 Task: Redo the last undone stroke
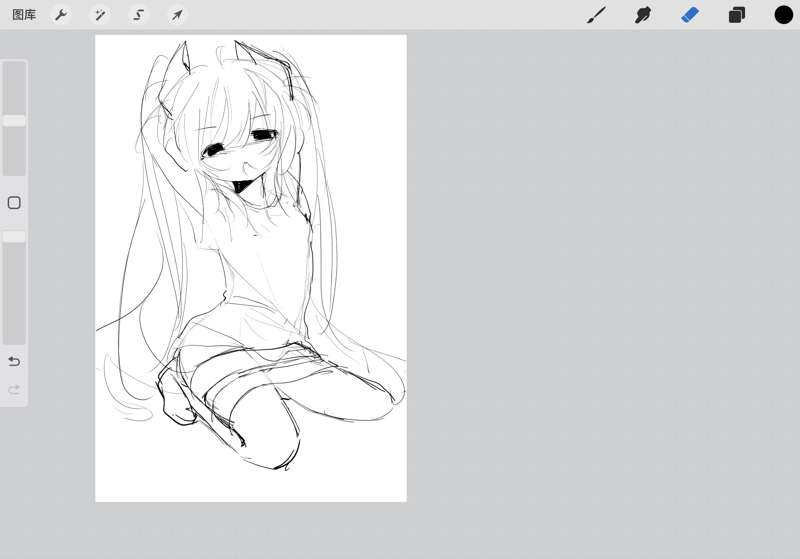point(14,390)
